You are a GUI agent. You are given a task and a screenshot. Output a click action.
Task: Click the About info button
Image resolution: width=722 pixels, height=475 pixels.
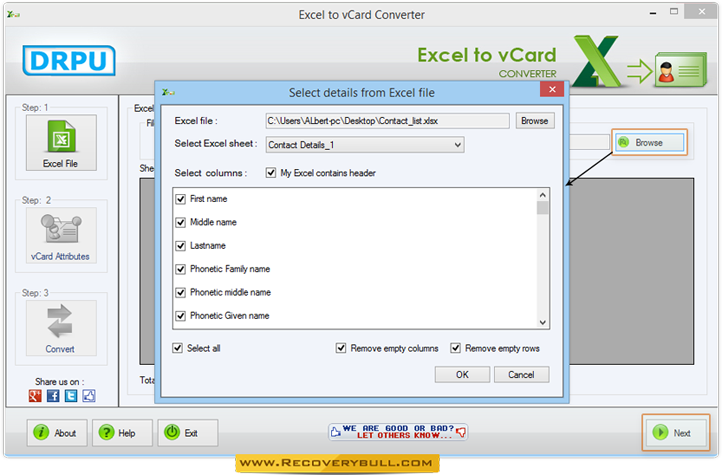(x=57, y=433)
